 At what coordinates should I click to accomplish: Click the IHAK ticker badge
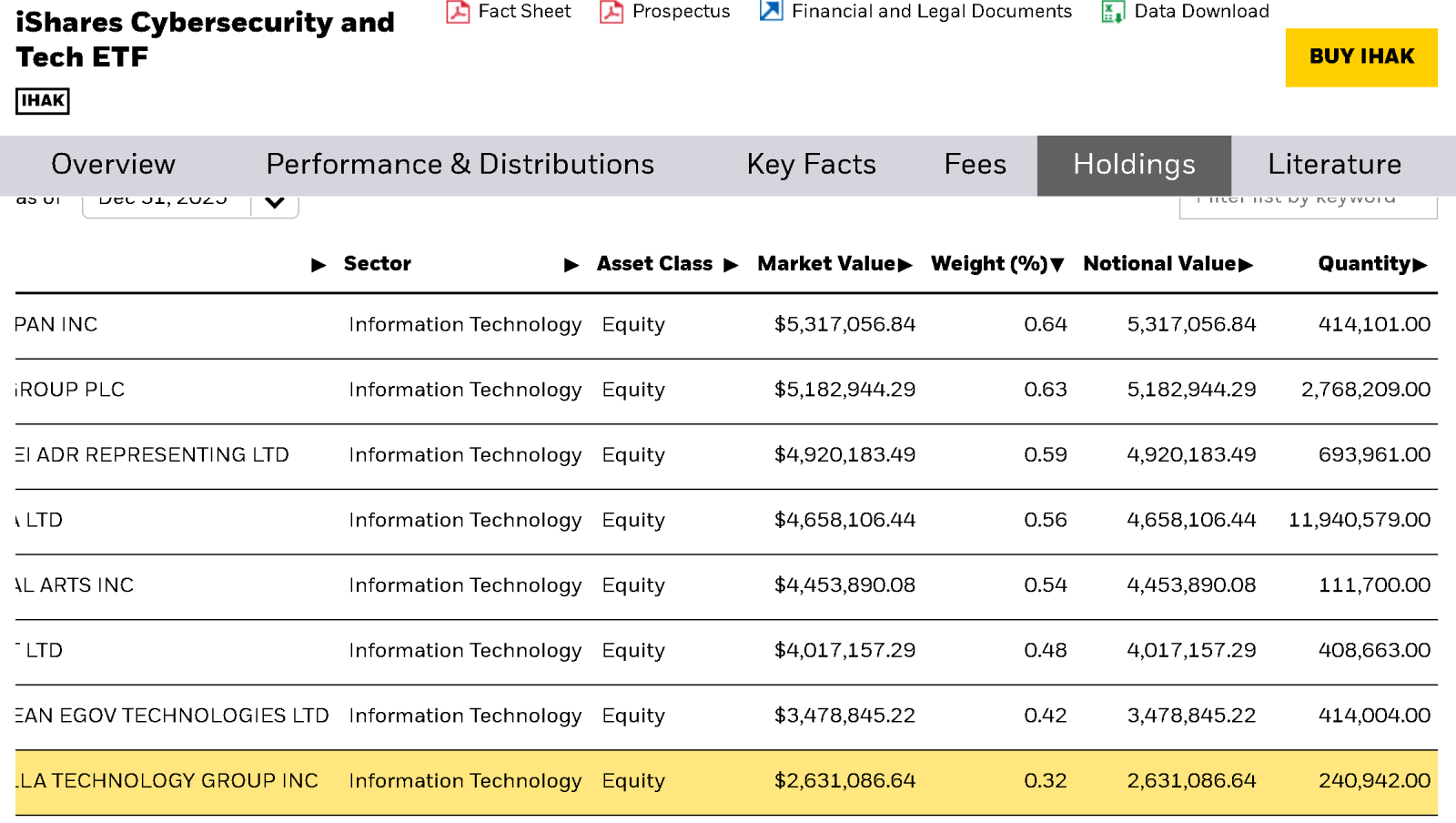41,101
